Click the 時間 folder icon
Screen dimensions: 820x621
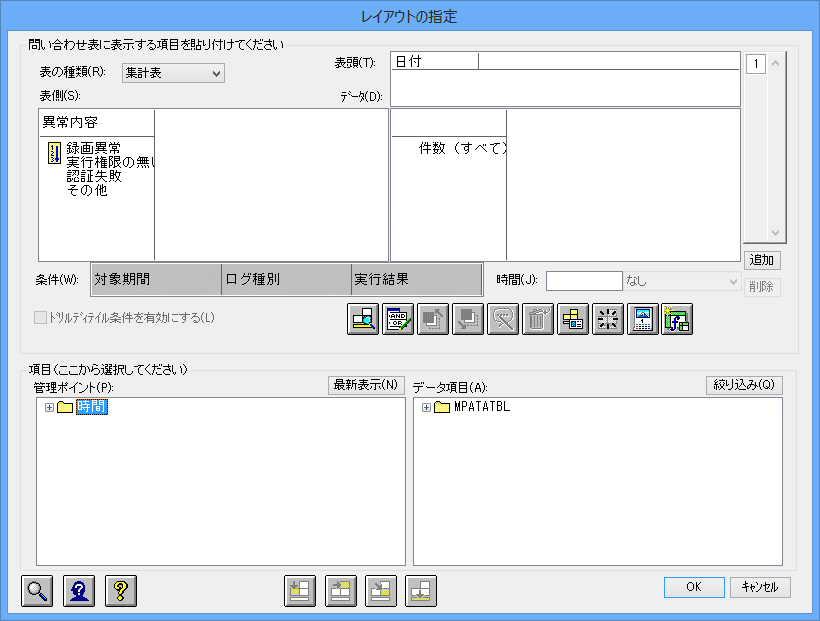click(x=65, y=407)
